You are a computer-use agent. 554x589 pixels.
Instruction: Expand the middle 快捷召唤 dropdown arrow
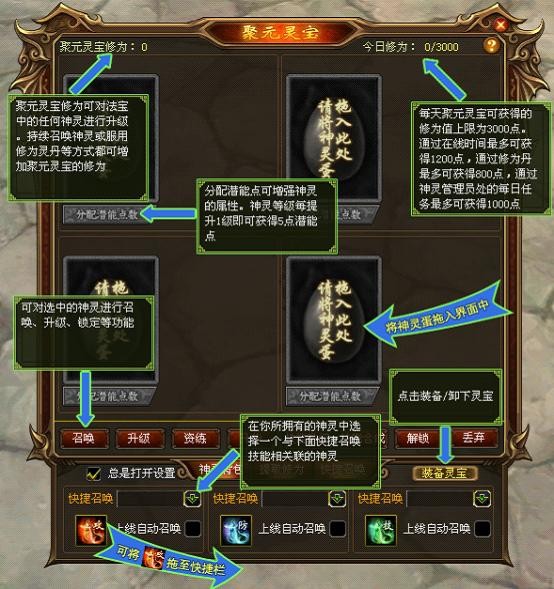(337, 499)
